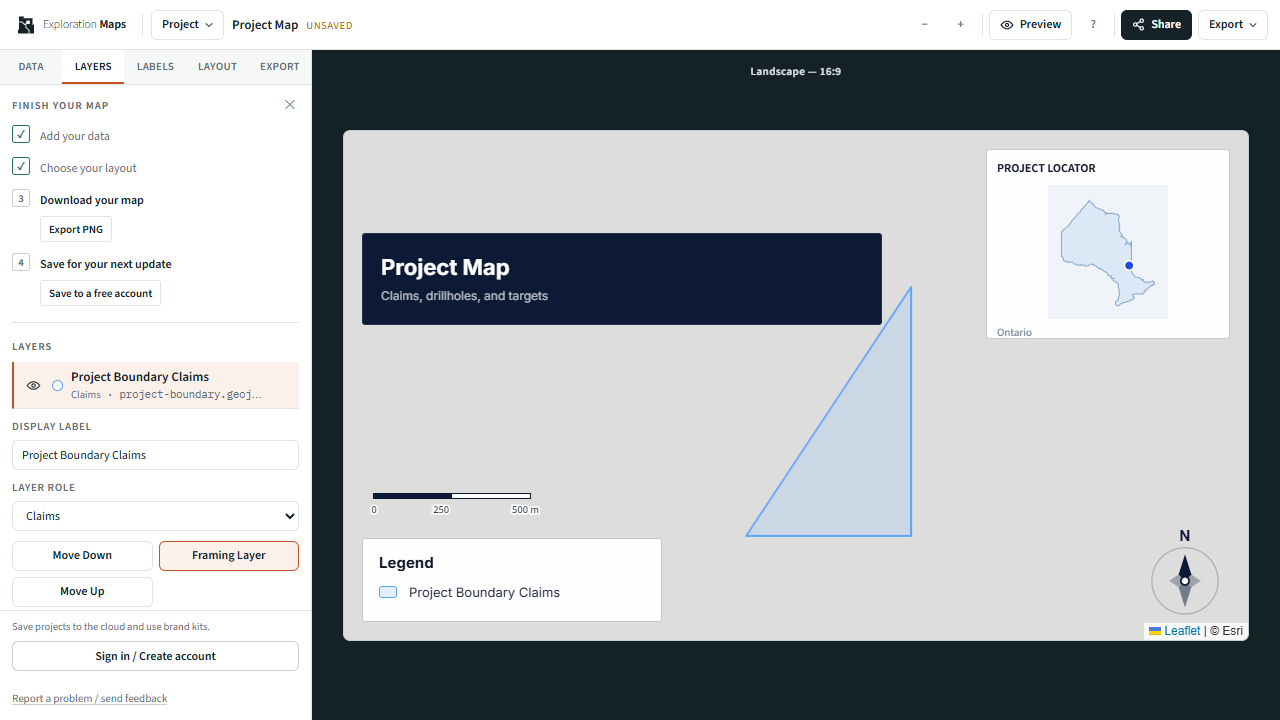Toggle the Choose your layout checkbox
The width and height of the screenshot is (1280, 720).
click(x=21, y=167)
